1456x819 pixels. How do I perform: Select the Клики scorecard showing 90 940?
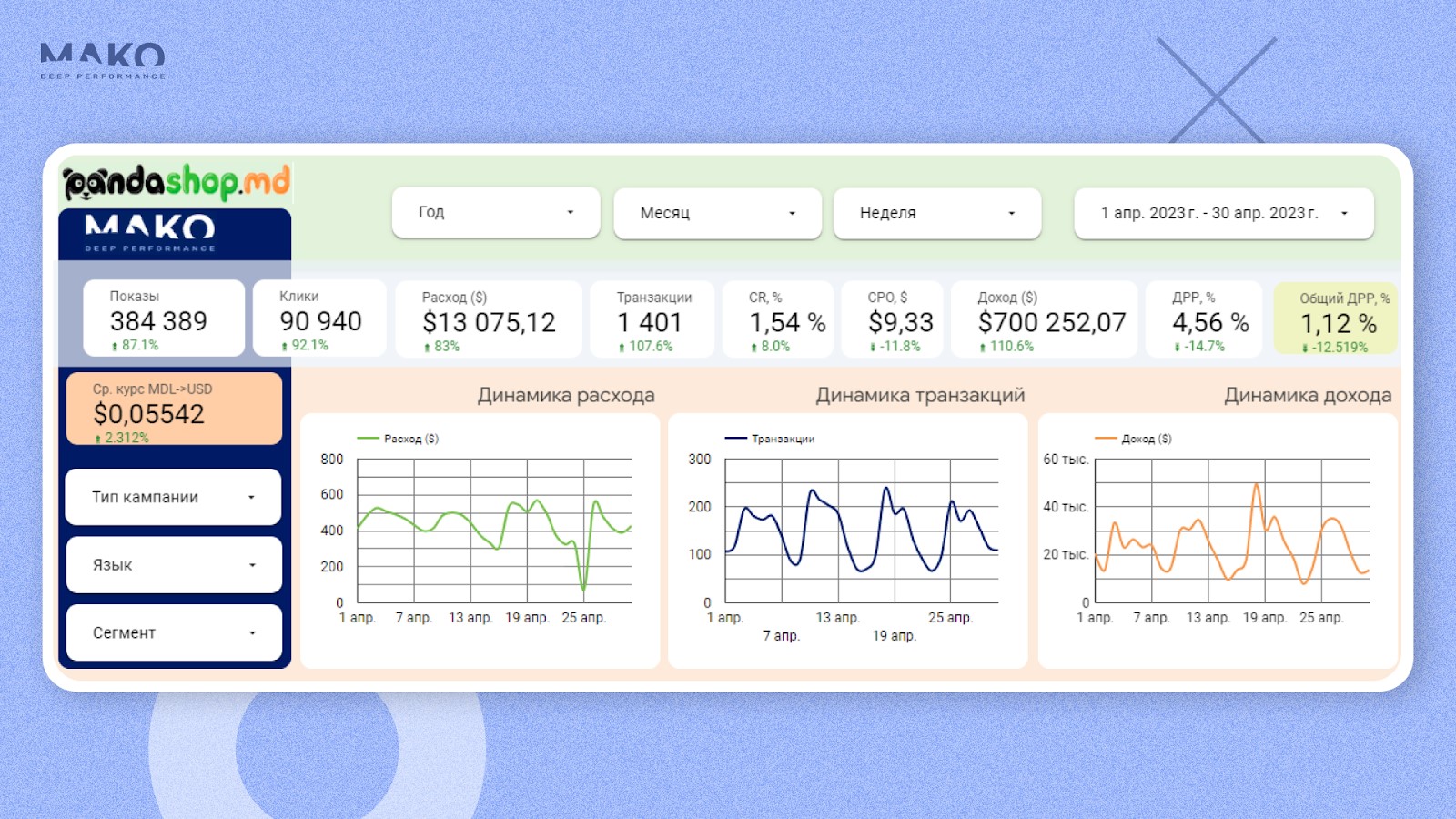click(319, 320)
